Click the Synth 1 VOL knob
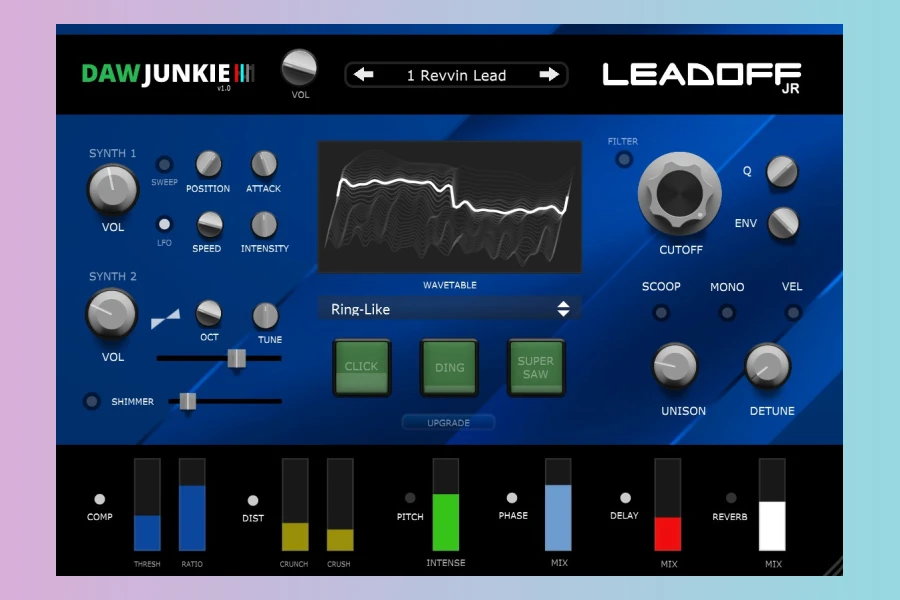Image resolution: width=900 pixels, height=600 pixels. pos(113,188)
